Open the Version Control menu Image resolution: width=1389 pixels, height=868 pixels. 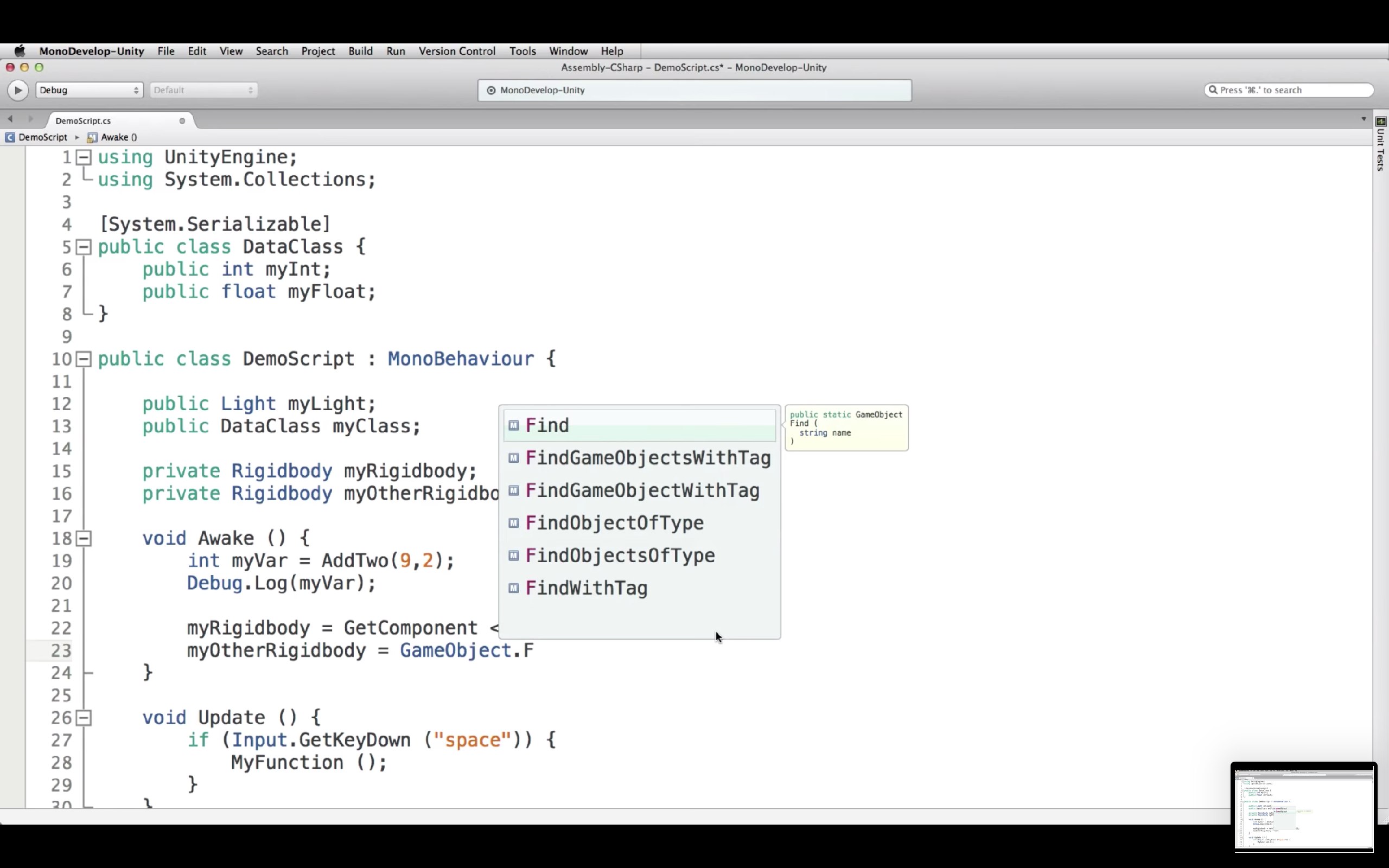[x=457, y=51]
